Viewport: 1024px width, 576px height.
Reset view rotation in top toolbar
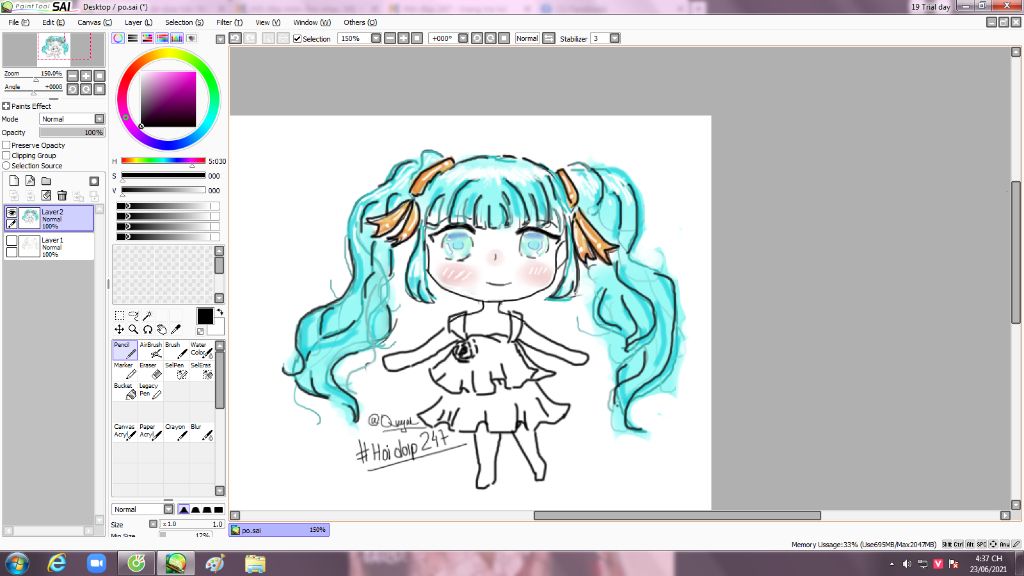point(504,39)
